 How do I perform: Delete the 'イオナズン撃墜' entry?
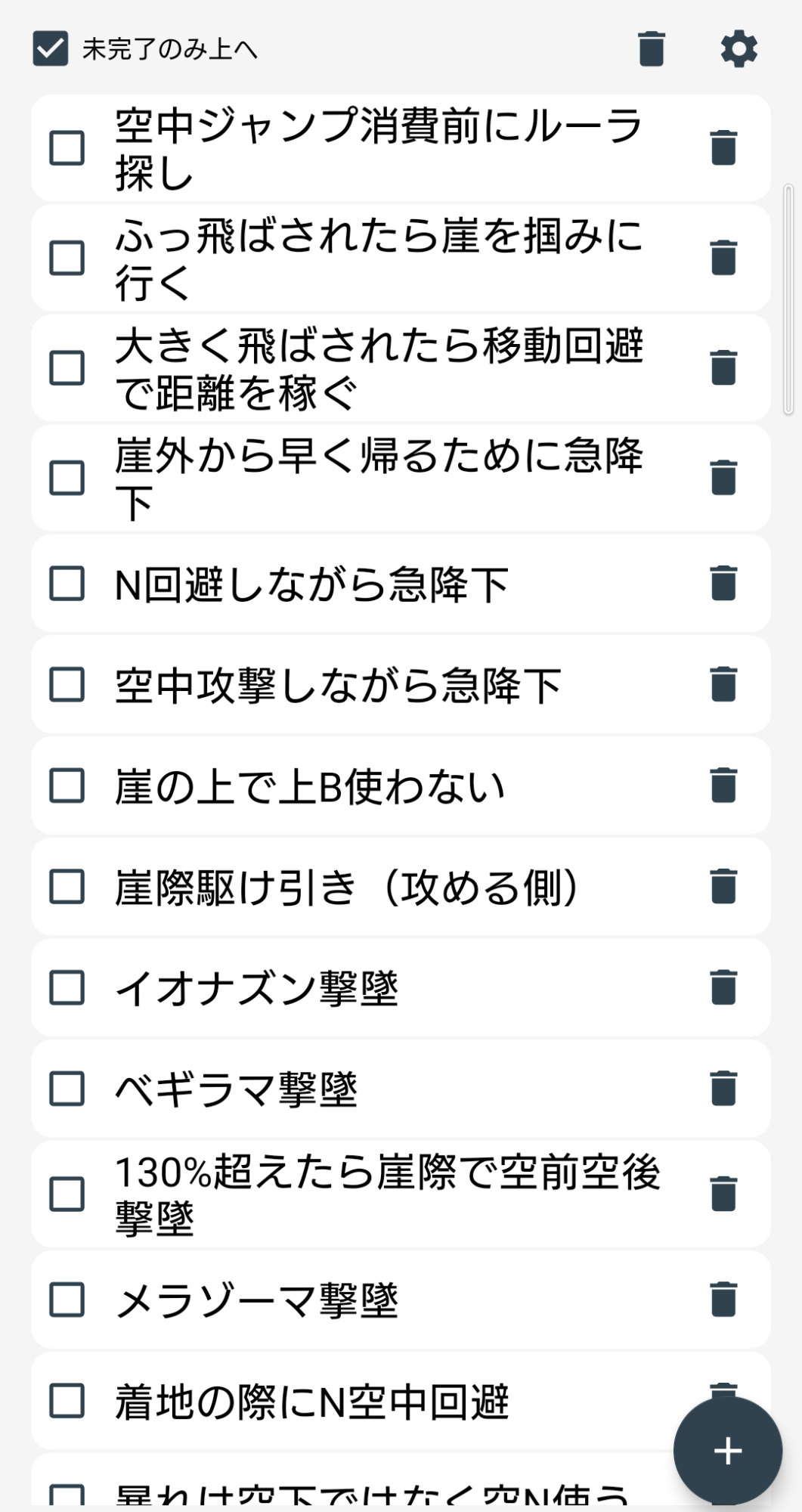[723, 987]
